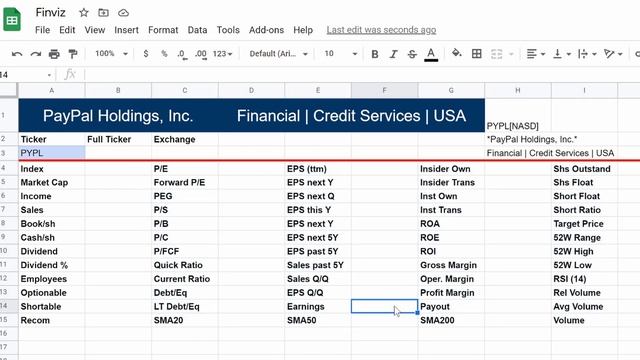Select row 1 header

(x=9, y=115)
